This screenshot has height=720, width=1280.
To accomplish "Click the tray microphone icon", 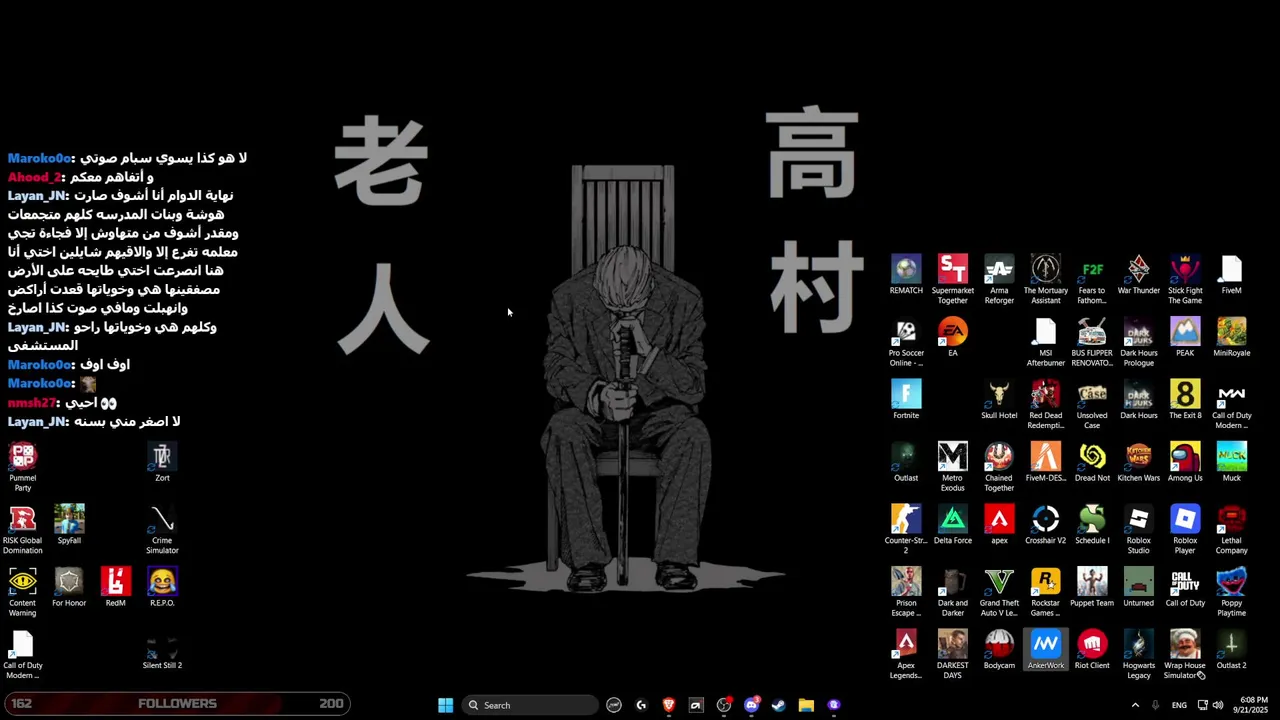I will pos(1156,705).
